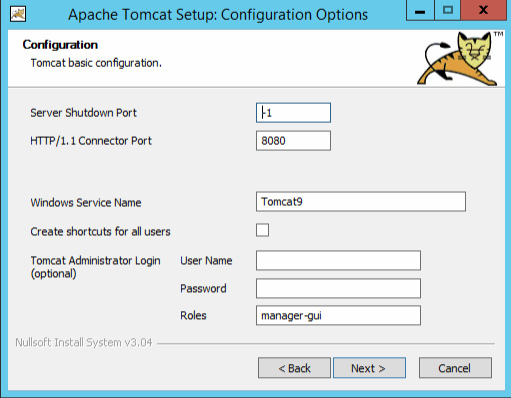Click the Tomcat installer icon in title bar
511x398 pixels.
18,14
